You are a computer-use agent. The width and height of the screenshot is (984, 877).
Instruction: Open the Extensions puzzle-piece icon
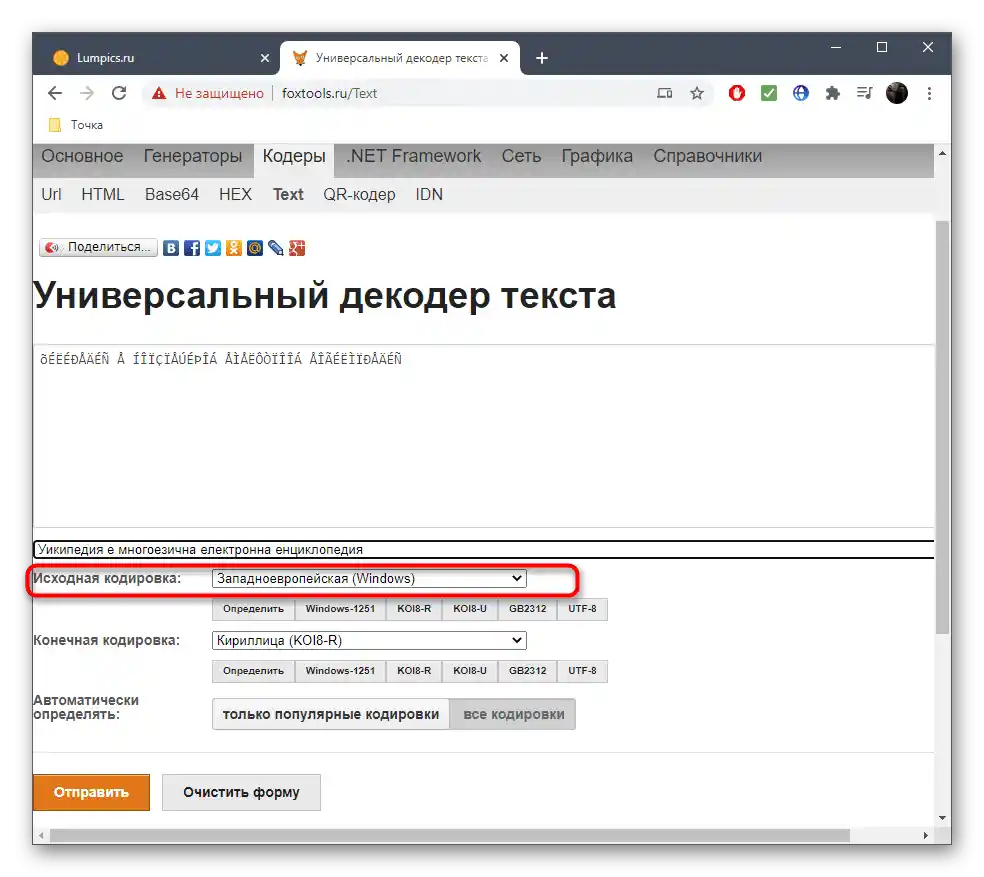tap(833, 94)
